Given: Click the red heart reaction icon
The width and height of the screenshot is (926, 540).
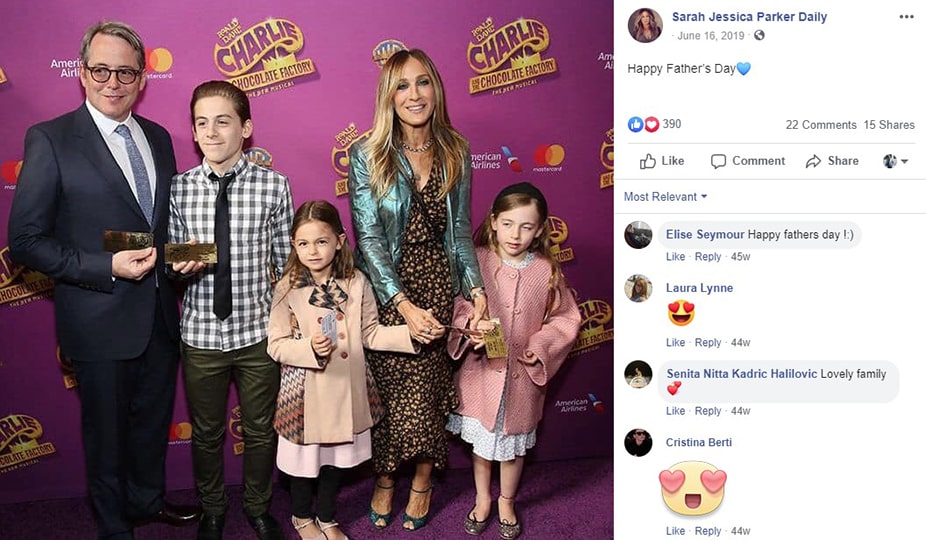Looking at the screenshot, I should tap(651, 124).
